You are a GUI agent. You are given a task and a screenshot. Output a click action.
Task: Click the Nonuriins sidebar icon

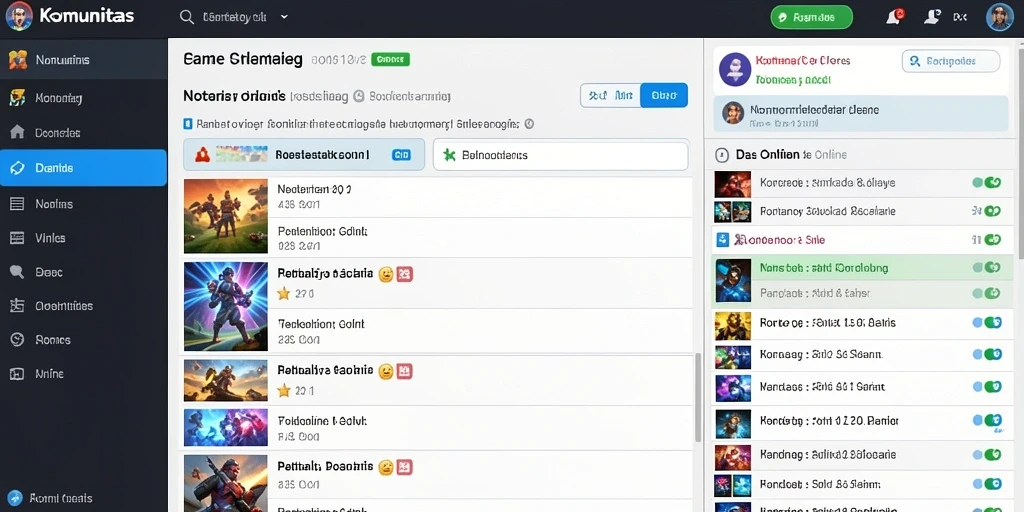18,59
